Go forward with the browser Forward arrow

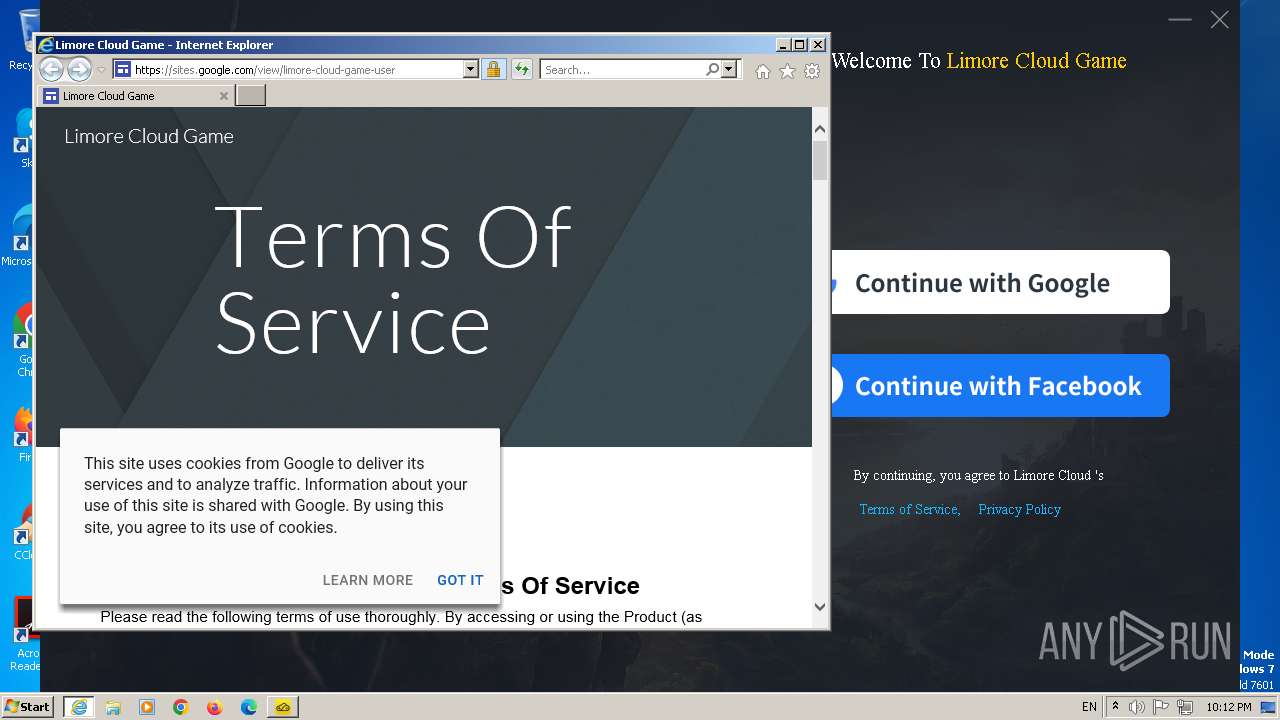click(79, 69)
